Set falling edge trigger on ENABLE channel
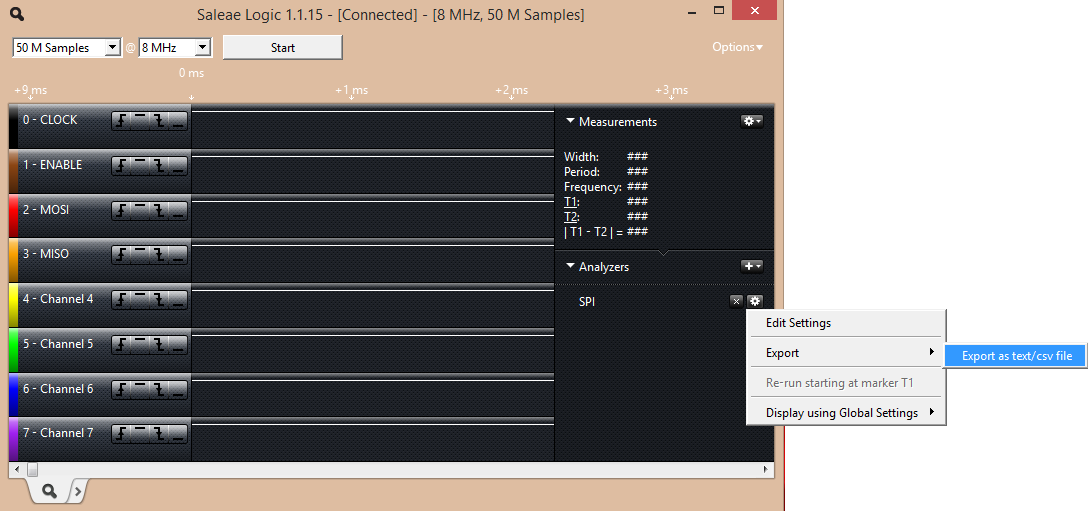Screen dimensions: 1088x511 159,165
